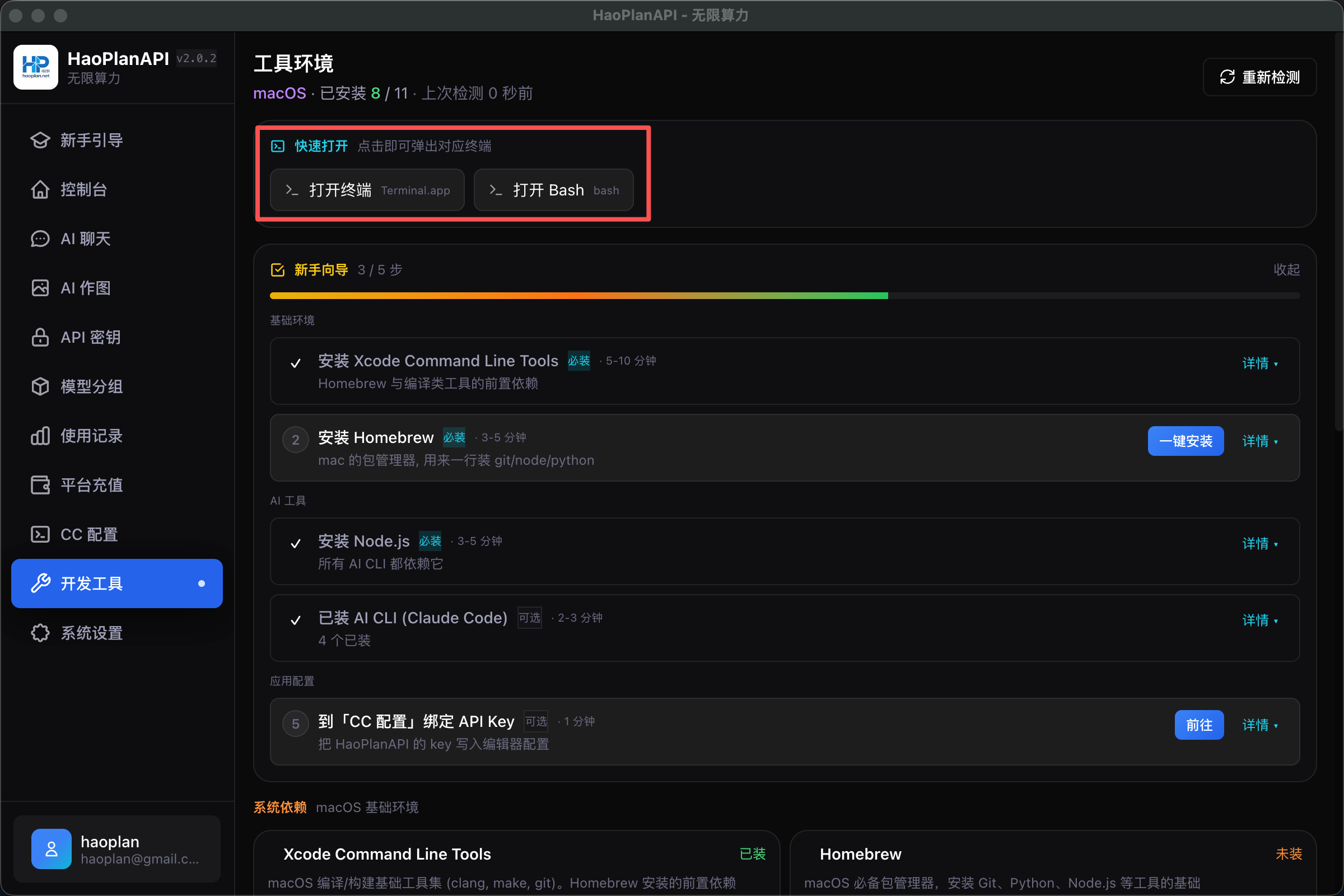Viewport: 1344px width, 896px height.
Task: Click the 3 / 5 步 progress text
Action: coord(380,270)
